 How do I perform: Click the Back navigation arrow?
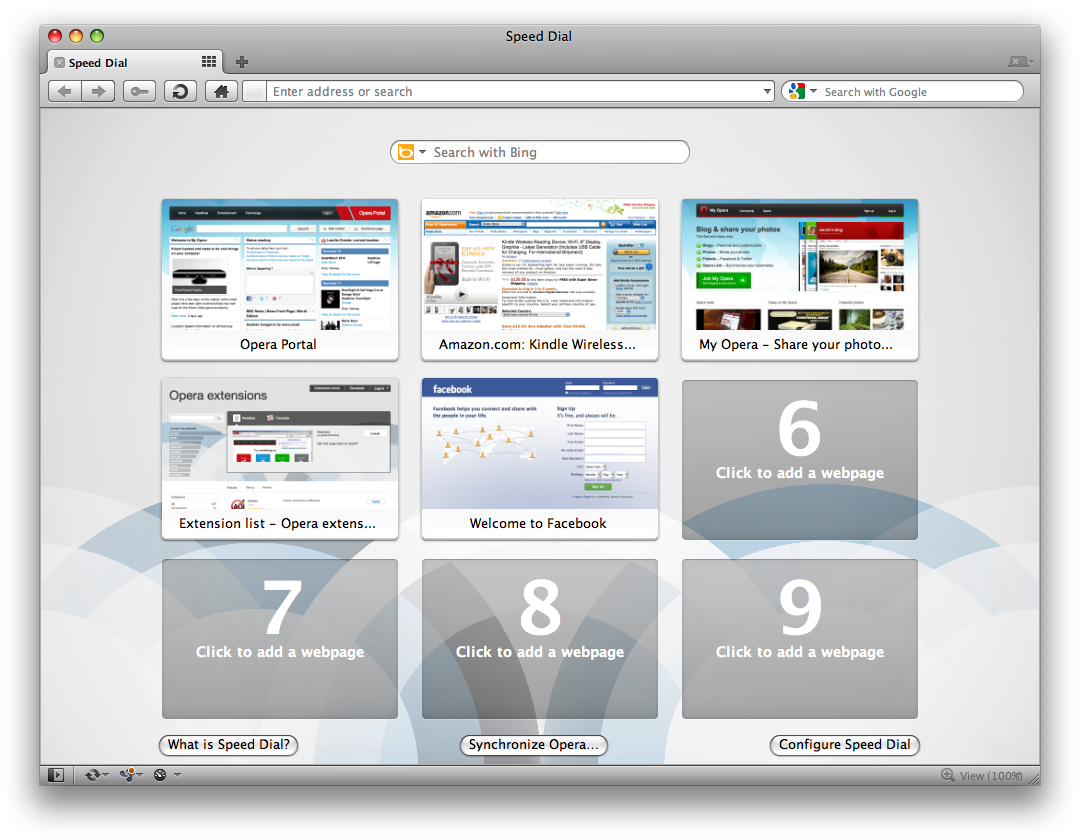64,92
